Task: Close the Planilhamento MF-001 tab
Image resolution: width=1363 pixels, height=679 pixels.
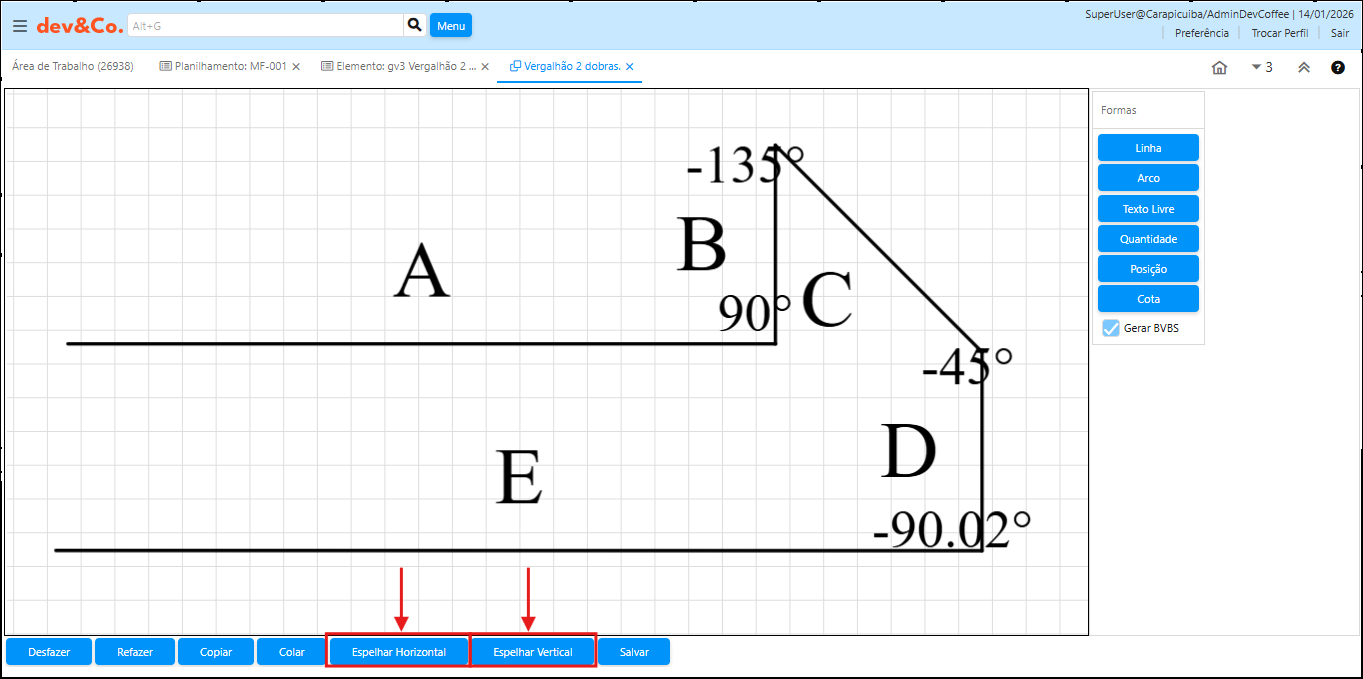Action: 296,67
